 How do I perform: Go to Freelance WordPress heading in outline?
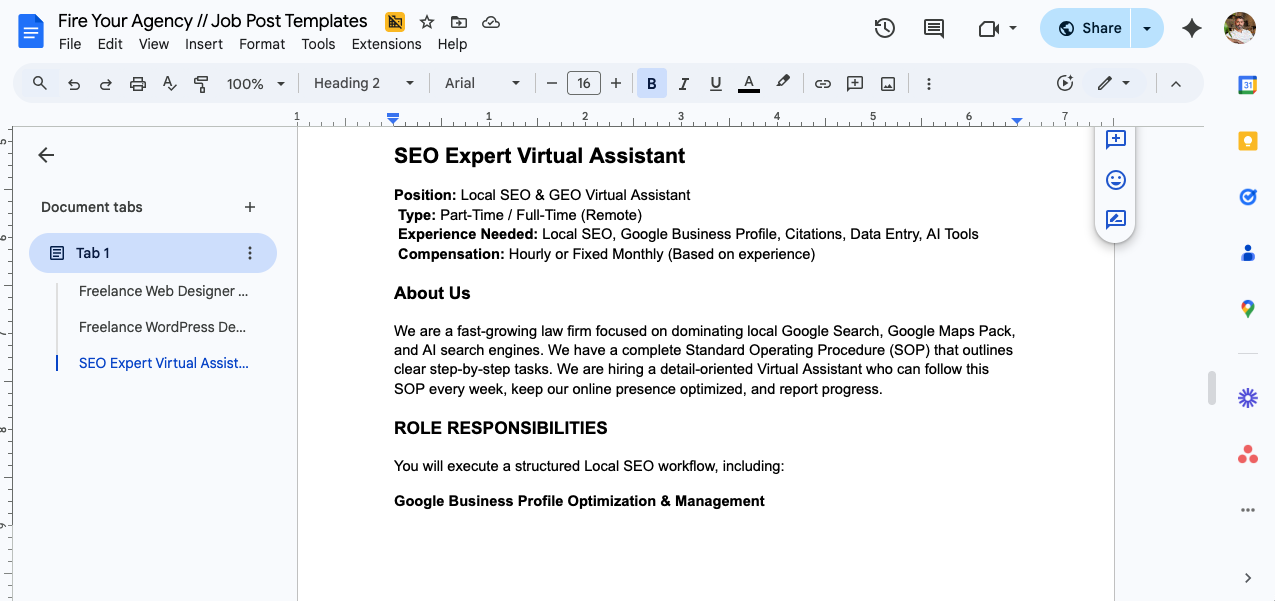pos(162,327)
